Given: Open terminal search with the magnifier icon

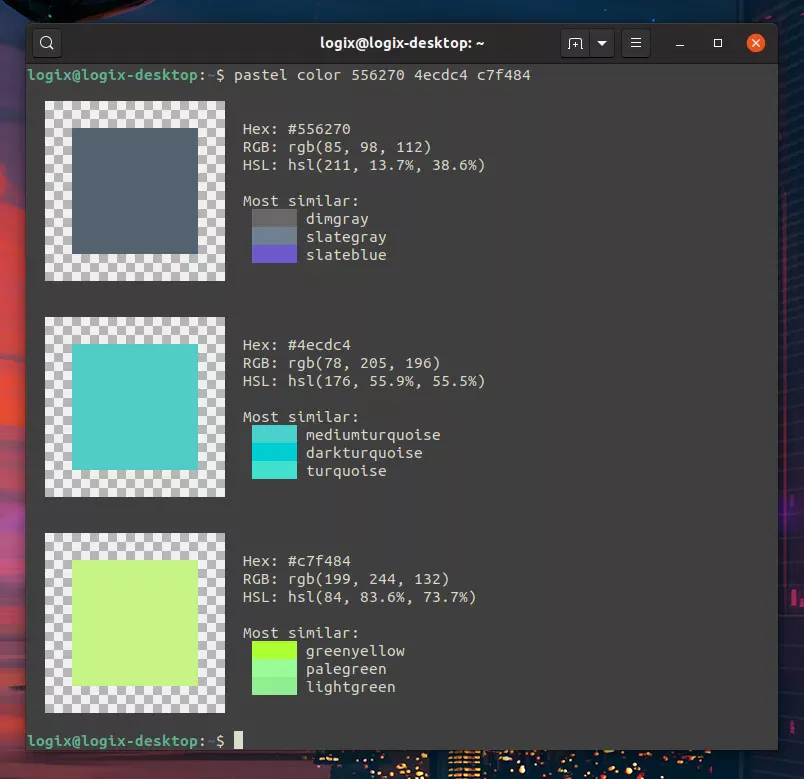Looking at the screenshot, I should pos(46,43).
